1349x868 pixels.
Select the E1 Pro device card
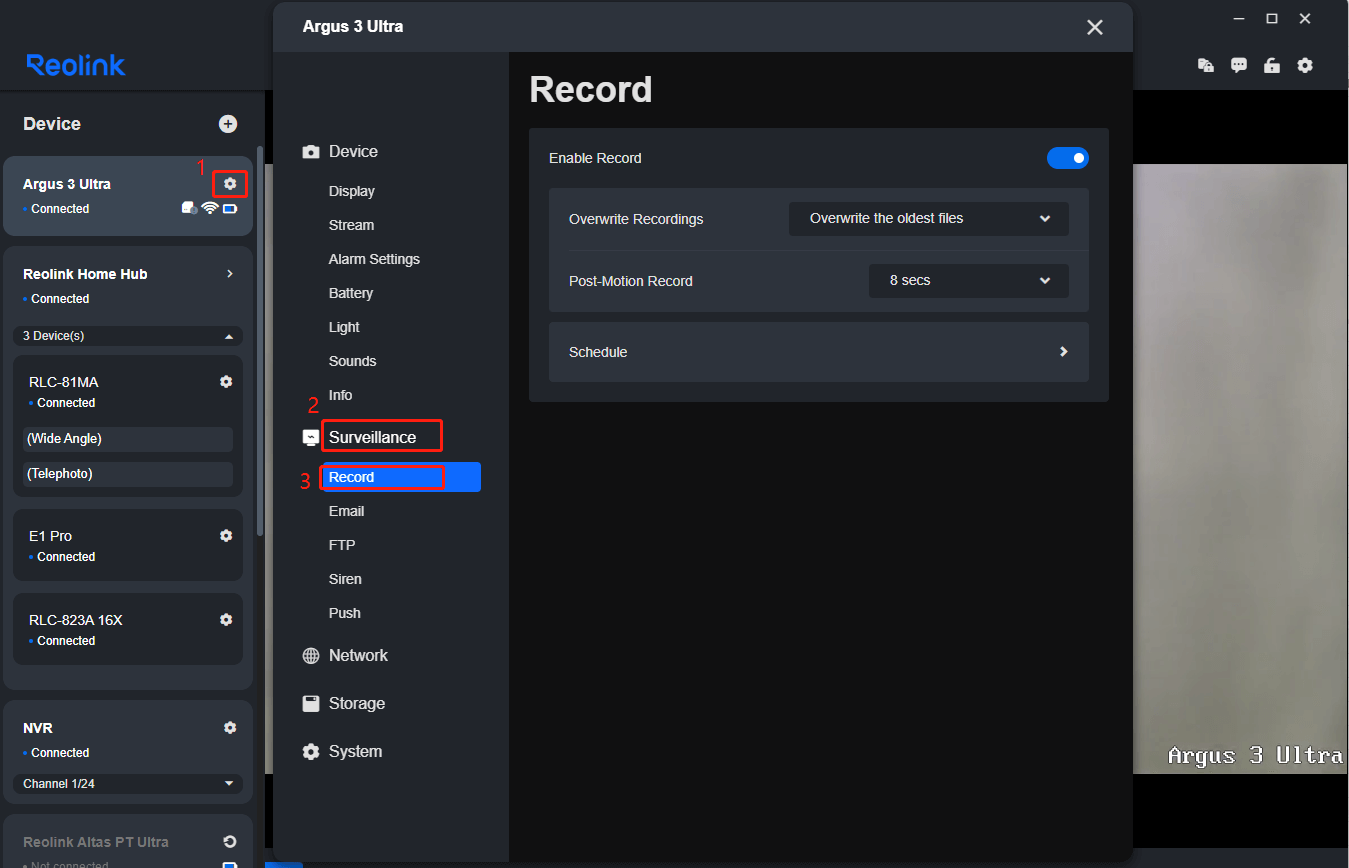(128, 545)
